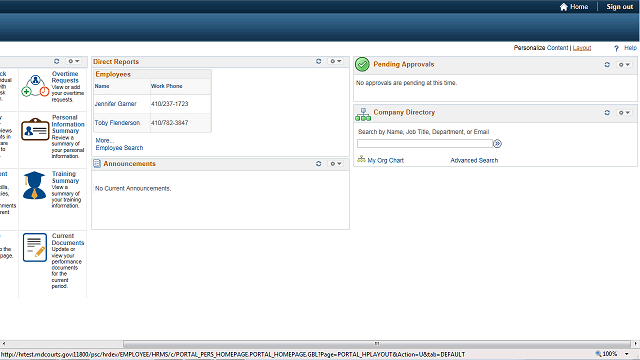Click the zoom magnifier icon in status bar
640x360 pixels.
[x=598, y=353]
